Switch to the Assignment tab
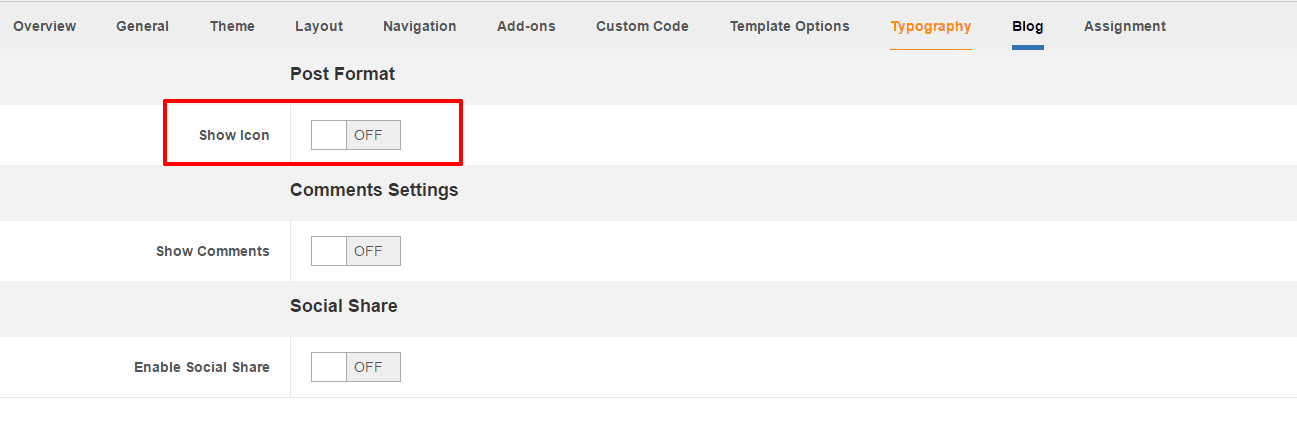Image resolution: width=1297 pixels, height=425 pixels. pos(1124,26)
